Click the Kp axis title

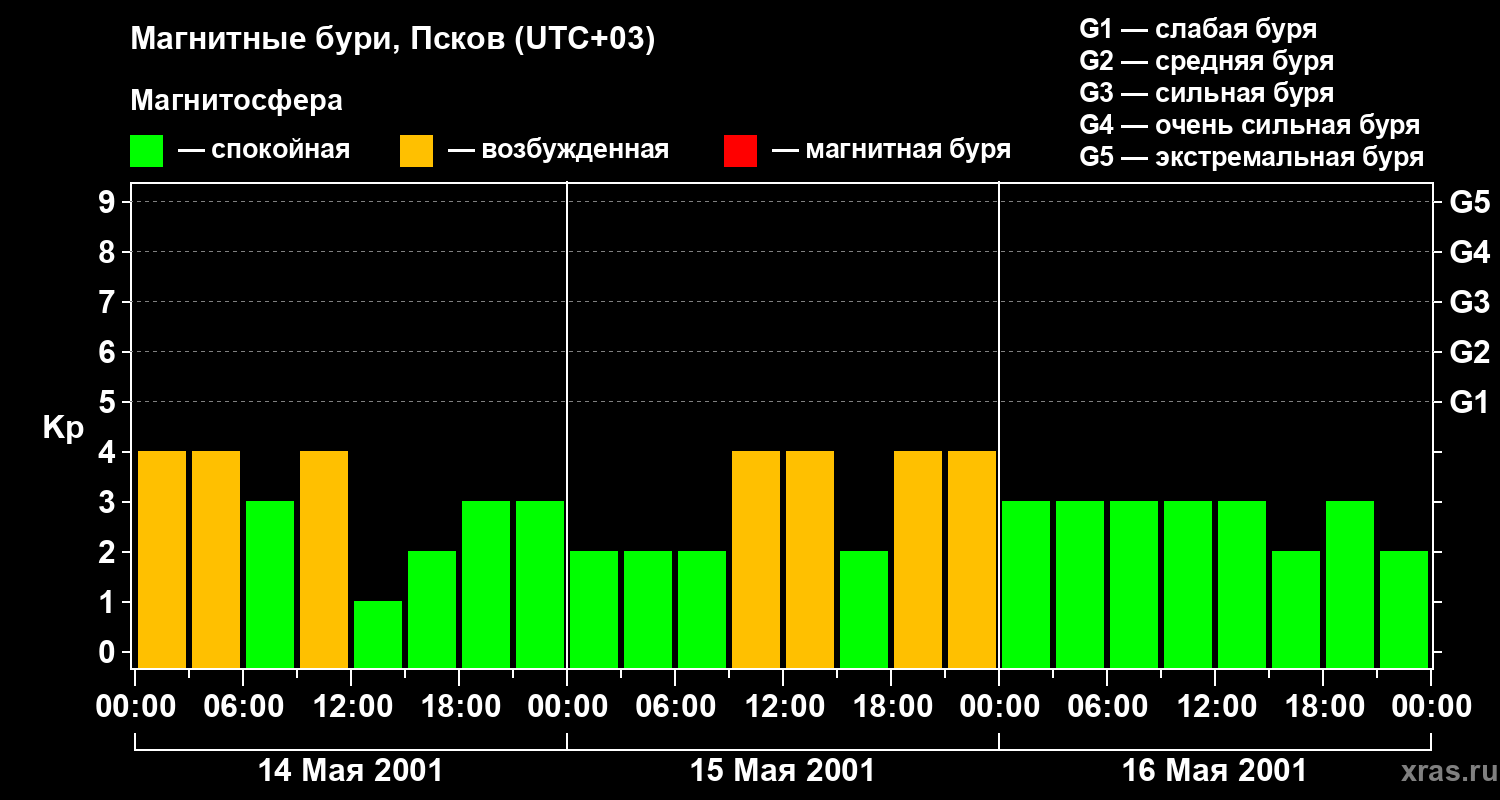(x=63, y=428)
